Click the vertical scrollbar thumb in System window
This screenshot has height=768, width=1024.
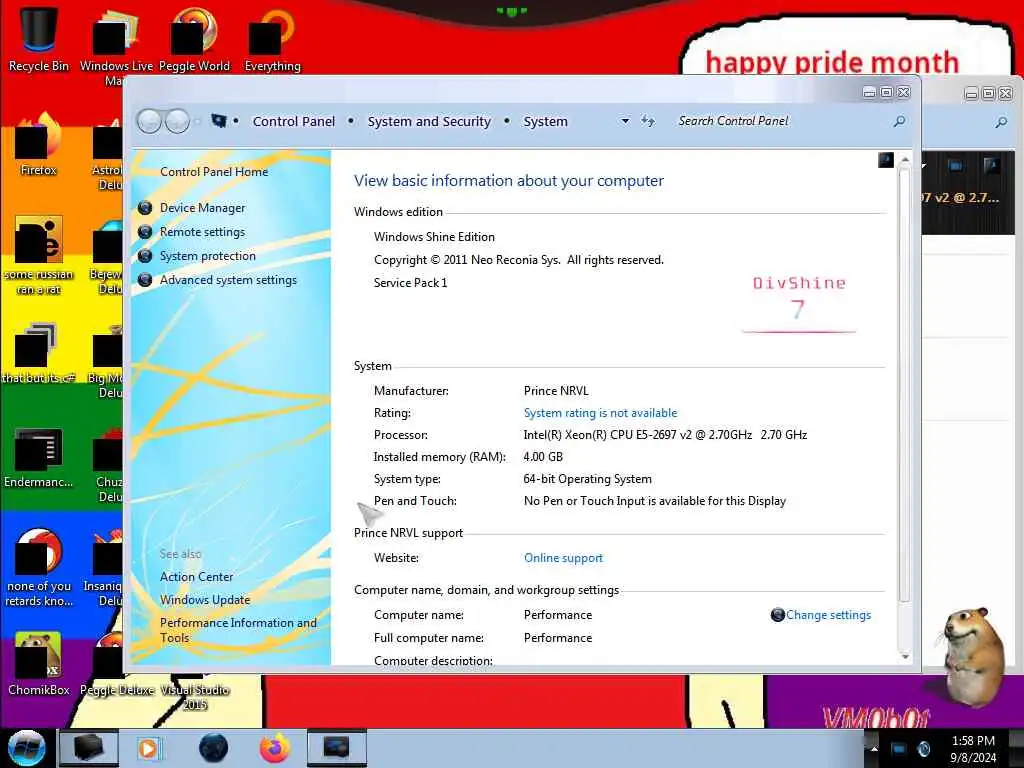point(904,385)
